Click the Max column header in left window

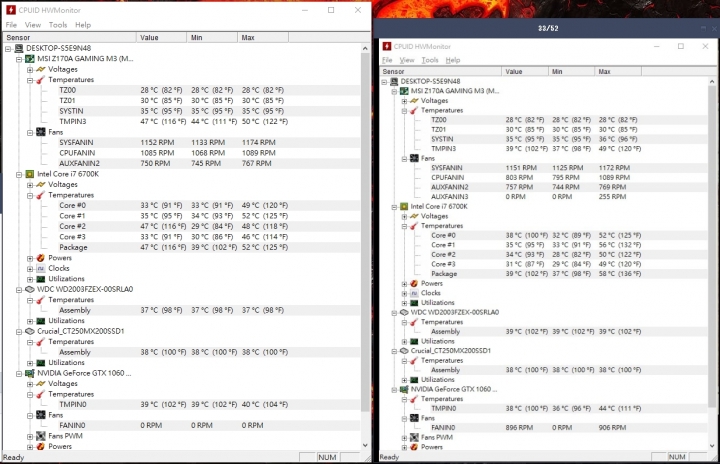(263, 38)
